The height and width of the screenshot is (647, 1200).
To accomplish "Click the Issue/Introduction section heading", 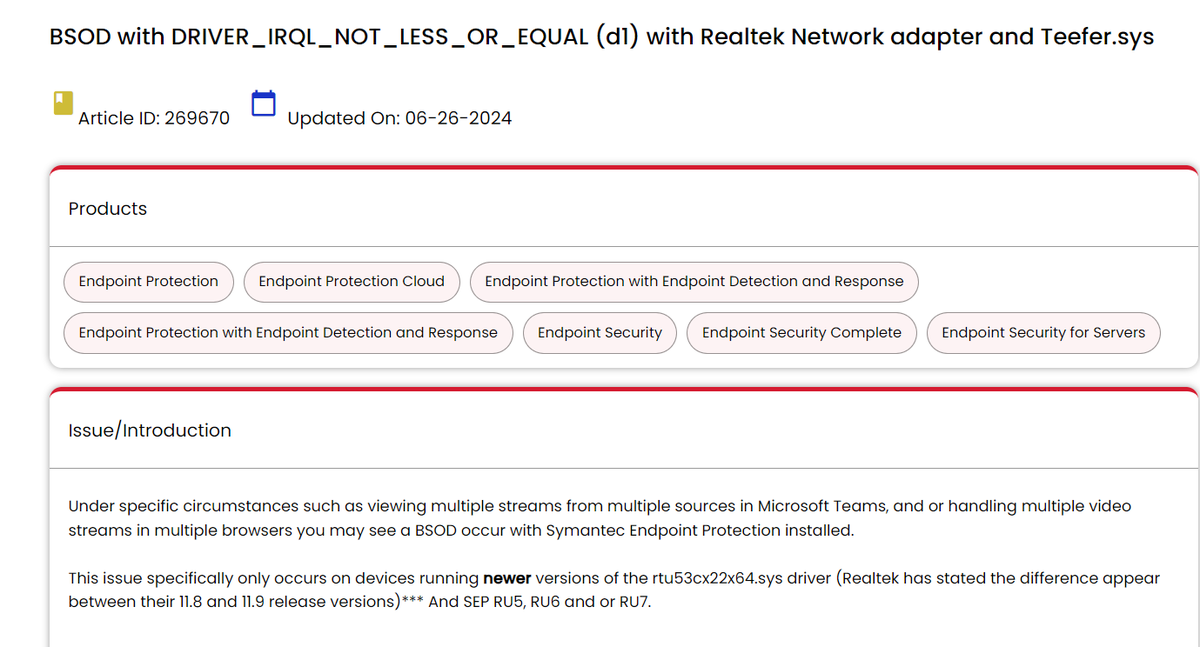I will tap(149, 431).
